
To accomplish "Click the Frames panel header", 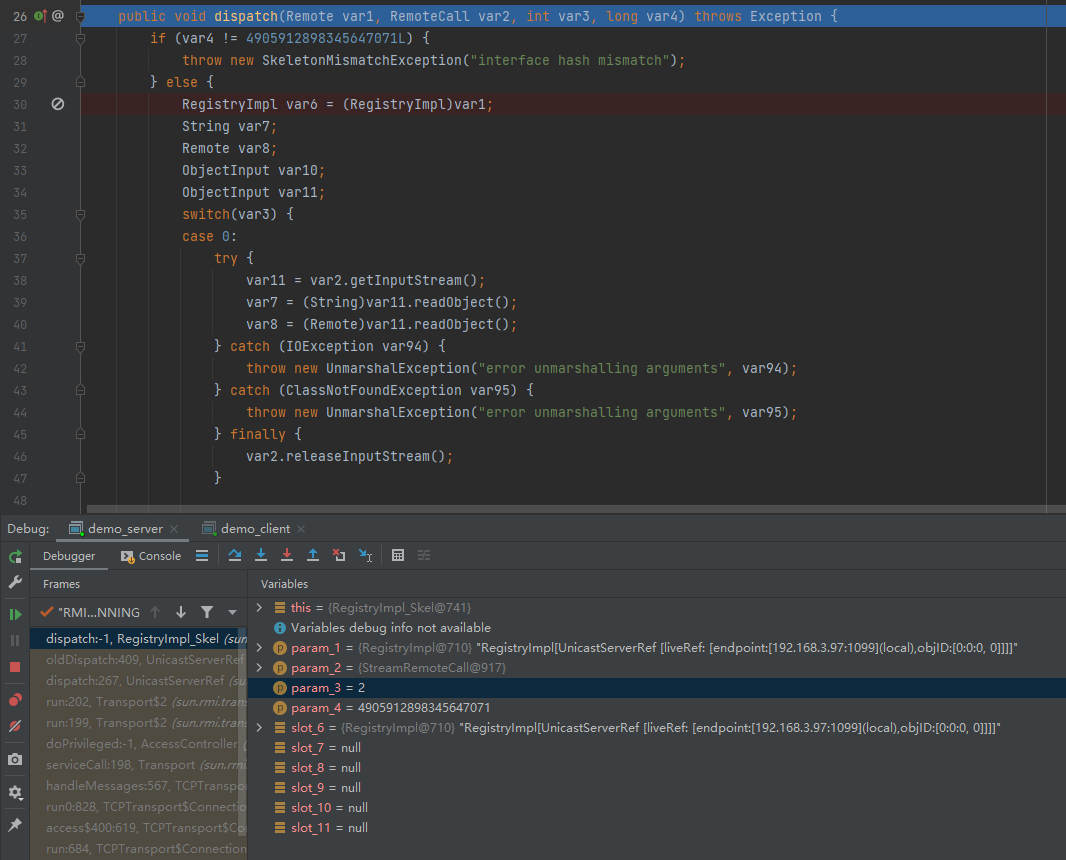I will pyautogui.click(x=61, y=584).
